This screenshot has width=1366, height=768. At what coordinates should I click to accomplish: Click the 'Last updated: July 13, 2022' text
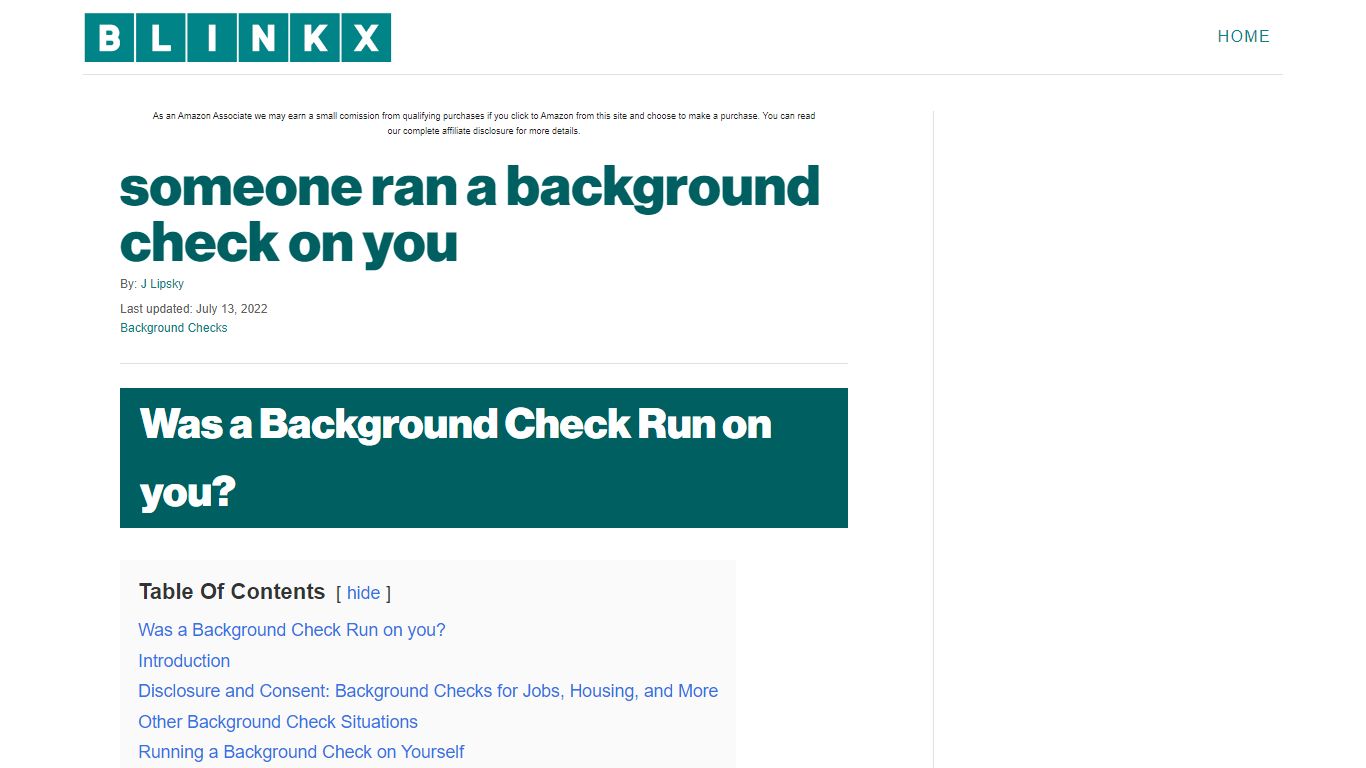click(194, 309)
